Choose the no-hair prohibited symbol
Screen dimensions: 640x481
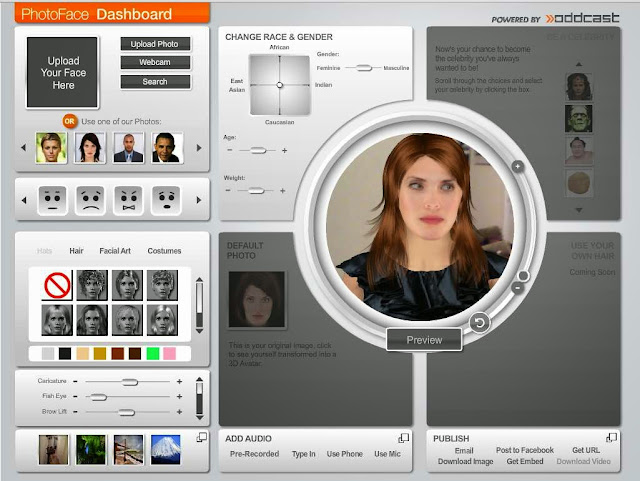(x=57, y=285)
